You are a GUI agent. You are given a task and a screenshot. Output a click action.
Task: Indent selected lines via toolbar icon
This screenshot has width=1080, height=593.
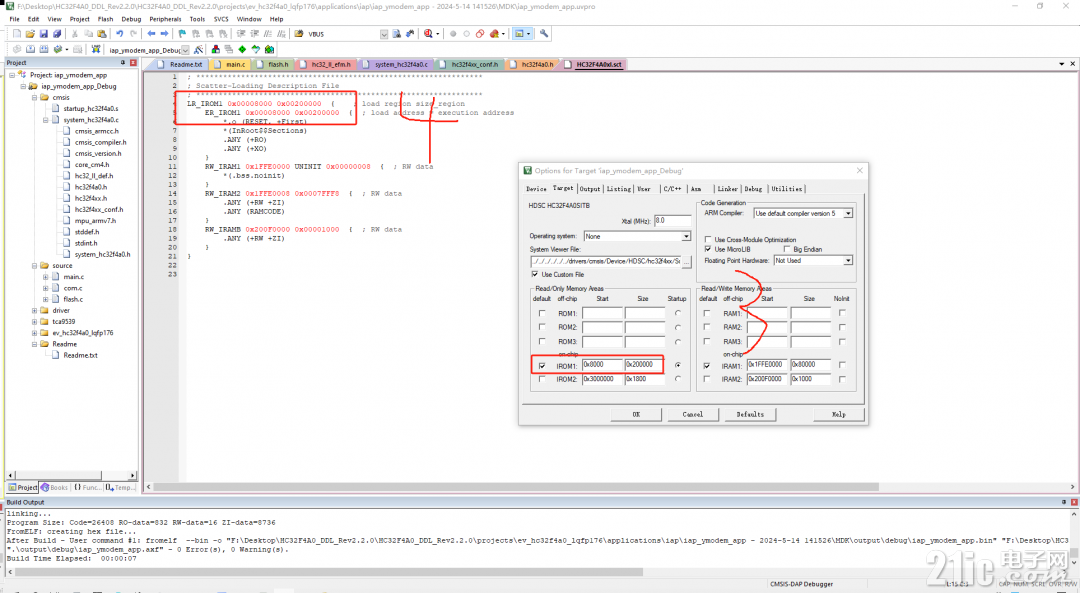click(241, 34)
